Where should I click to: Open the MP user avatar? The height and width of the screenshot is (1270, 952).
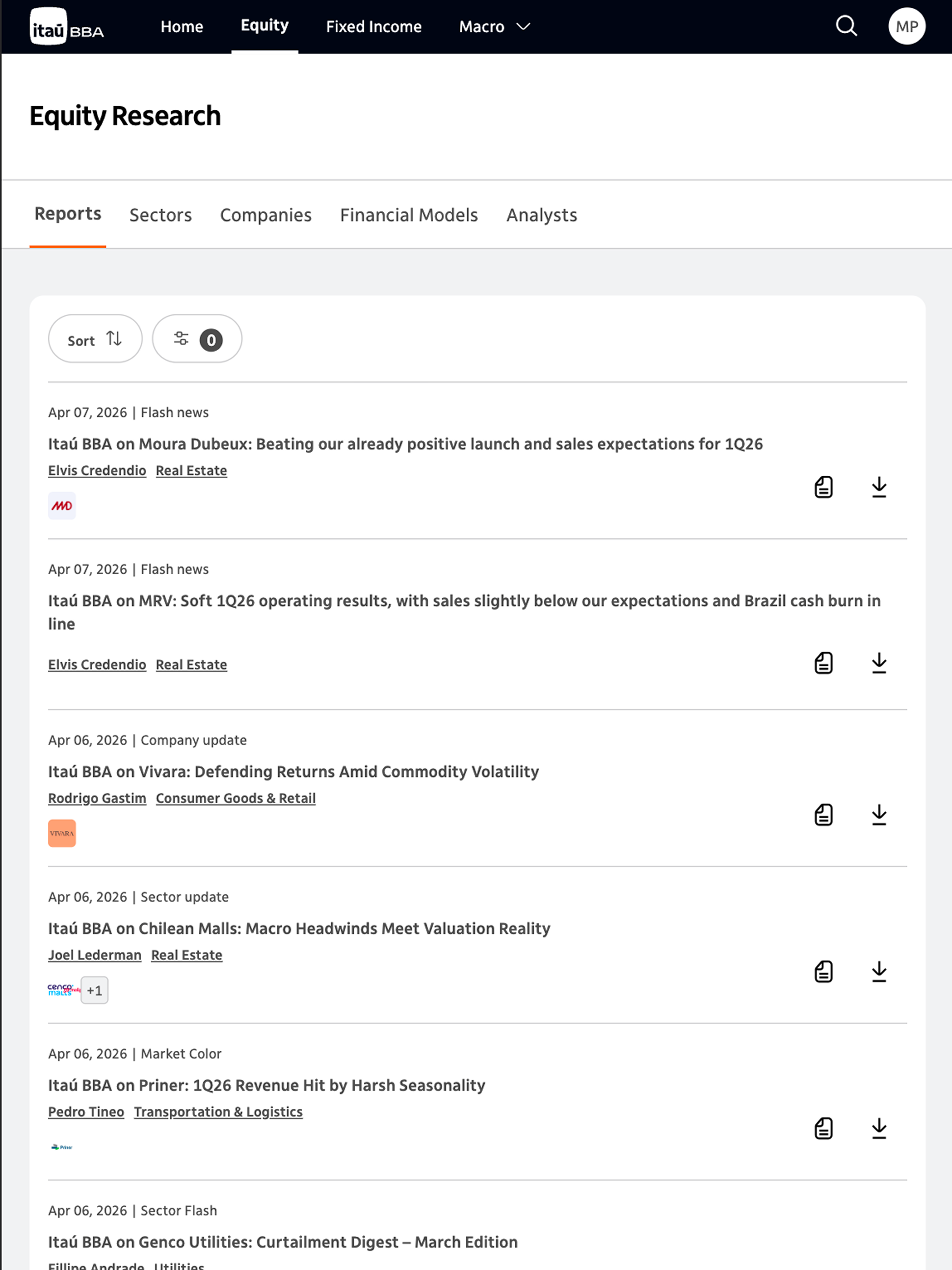(x=907, y=26)
